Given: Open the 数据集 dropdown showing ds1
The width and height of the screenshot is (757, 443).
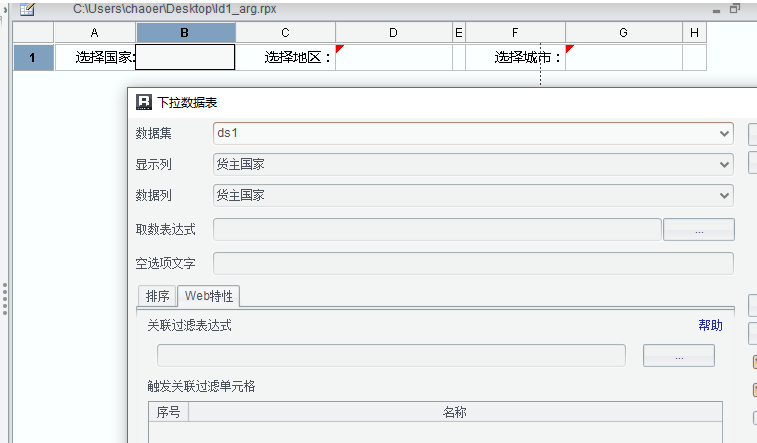Looking at the screenshot, I should tap(473, 134).
